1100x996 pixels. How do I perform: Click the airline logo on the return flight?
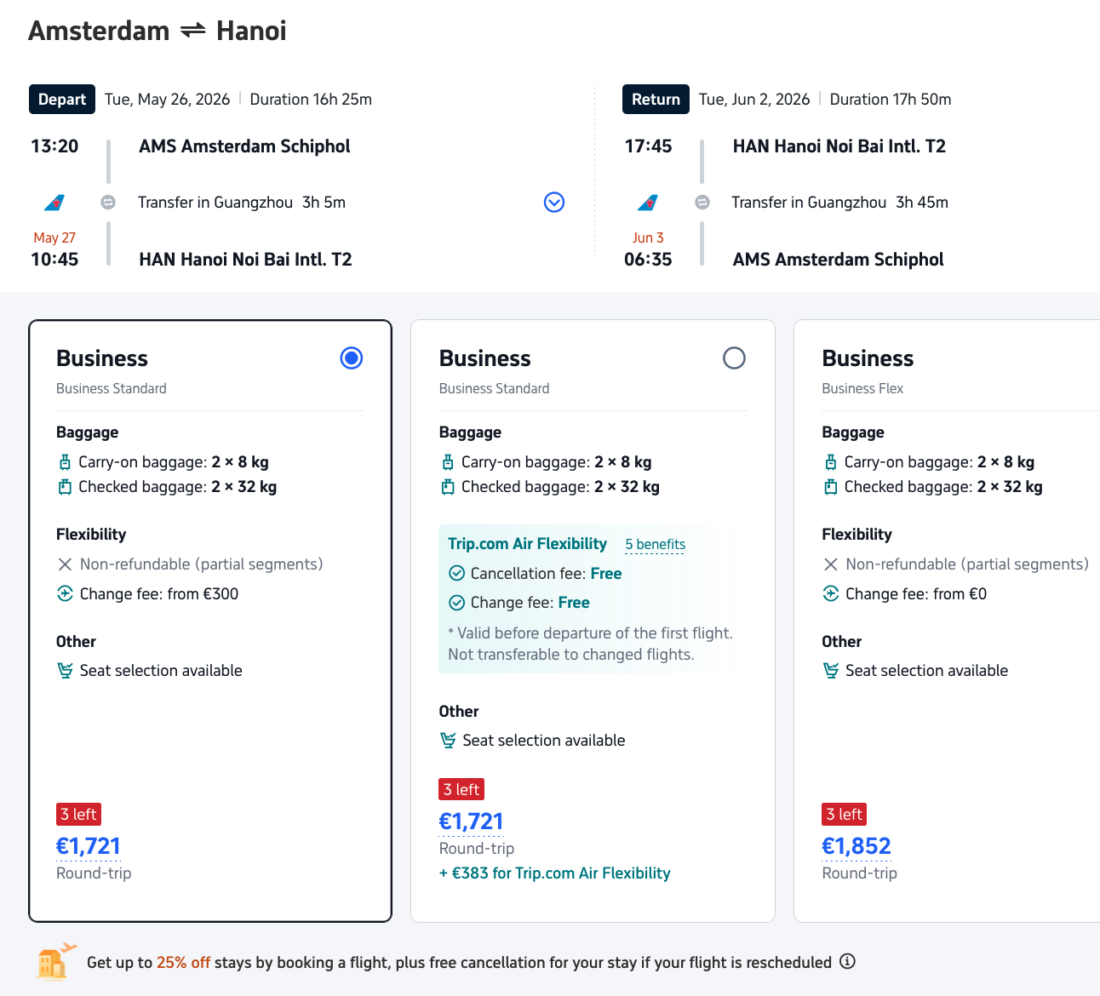tap(648, 203)
